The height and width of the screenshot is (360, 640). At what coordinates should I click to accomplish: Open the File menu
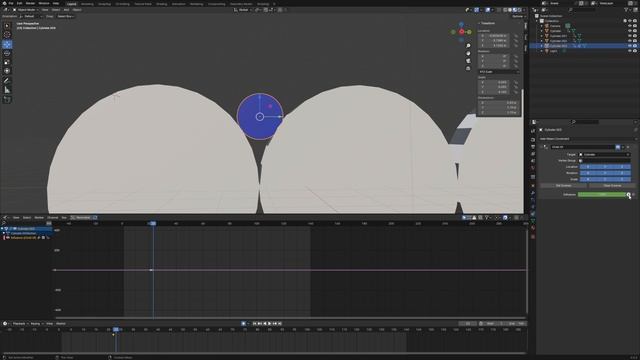pyautogui.click(x=11, y=3)
